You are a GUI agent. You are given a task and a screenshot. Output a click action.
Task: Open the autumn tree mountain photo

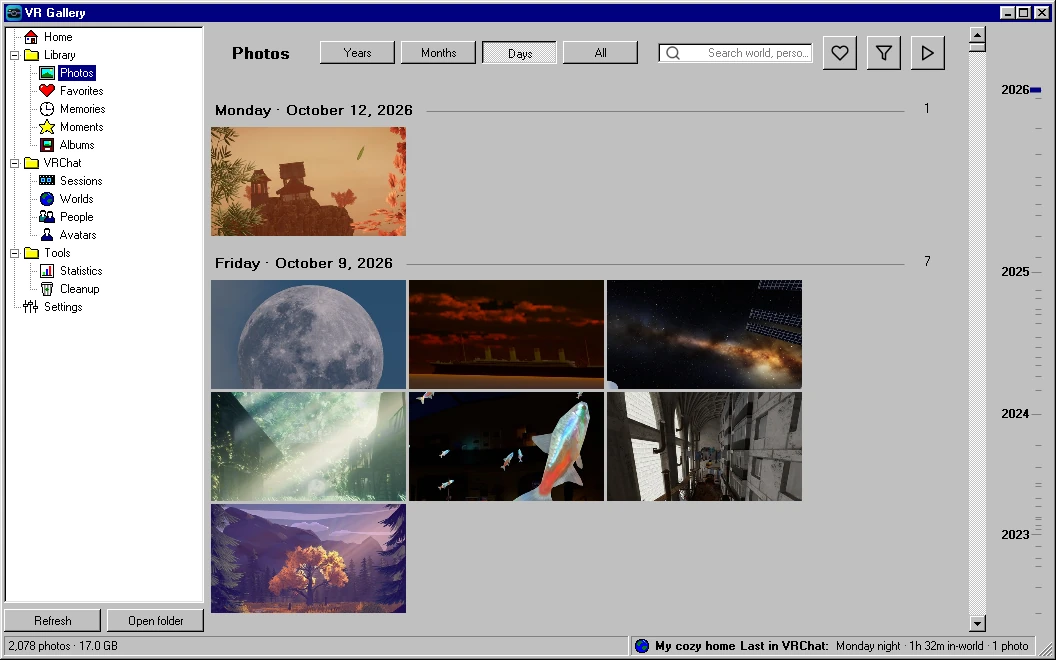coord(308,558)
